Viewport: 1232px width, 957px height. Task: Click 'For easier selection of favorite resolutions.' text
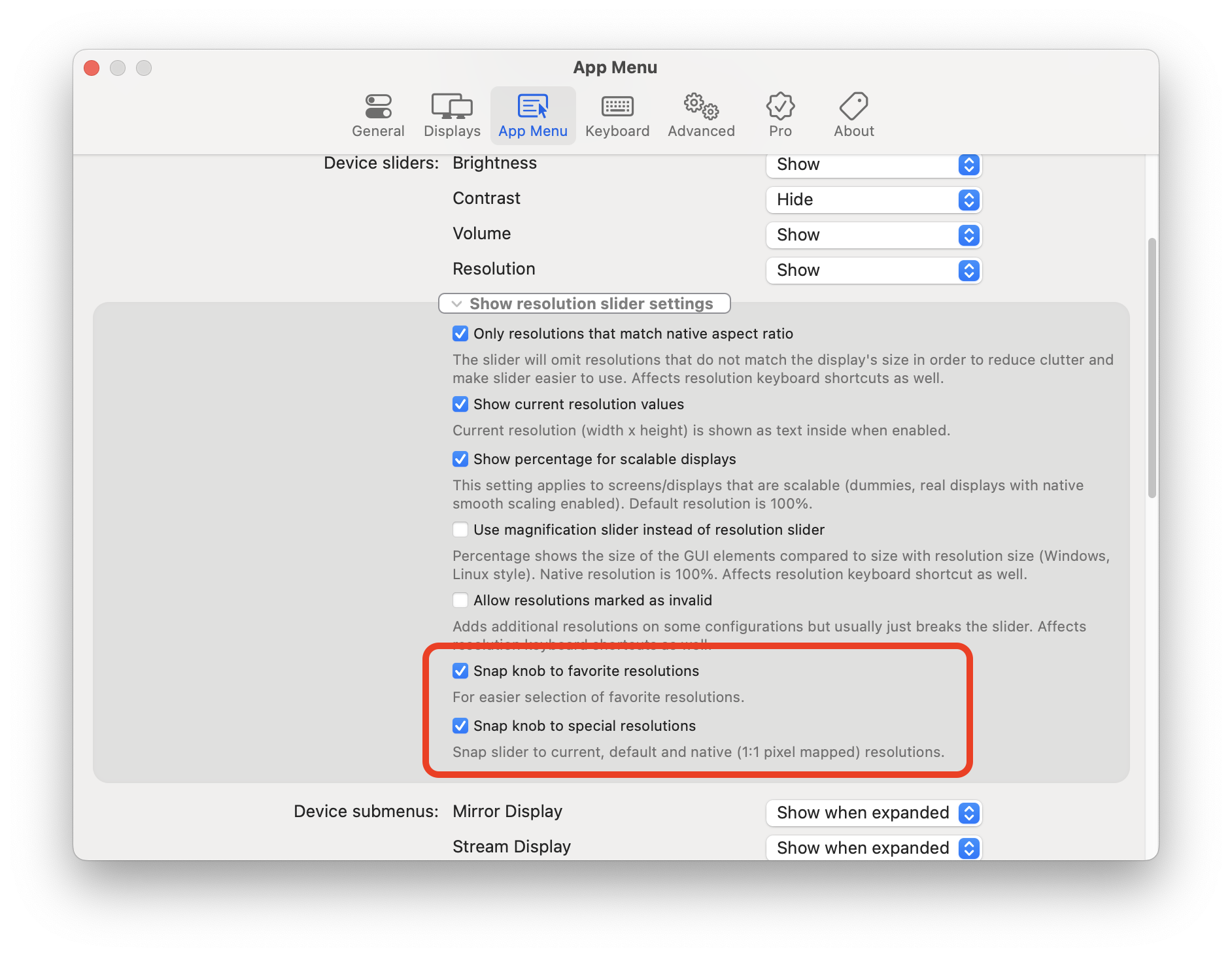(598, 697)
